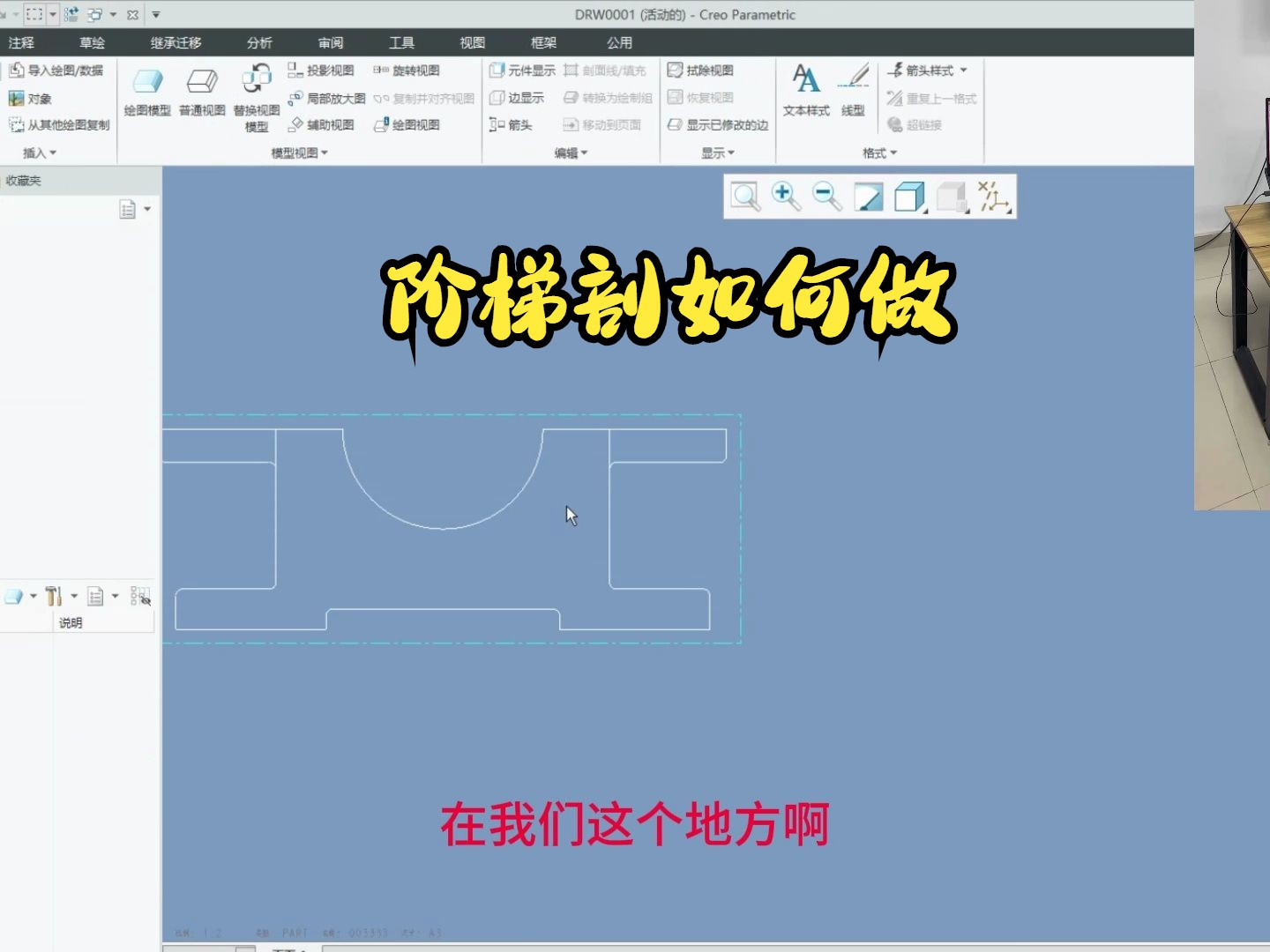Toggle 边显示 edge display
Screen dimensions: 1270x952
coord(519,97)
